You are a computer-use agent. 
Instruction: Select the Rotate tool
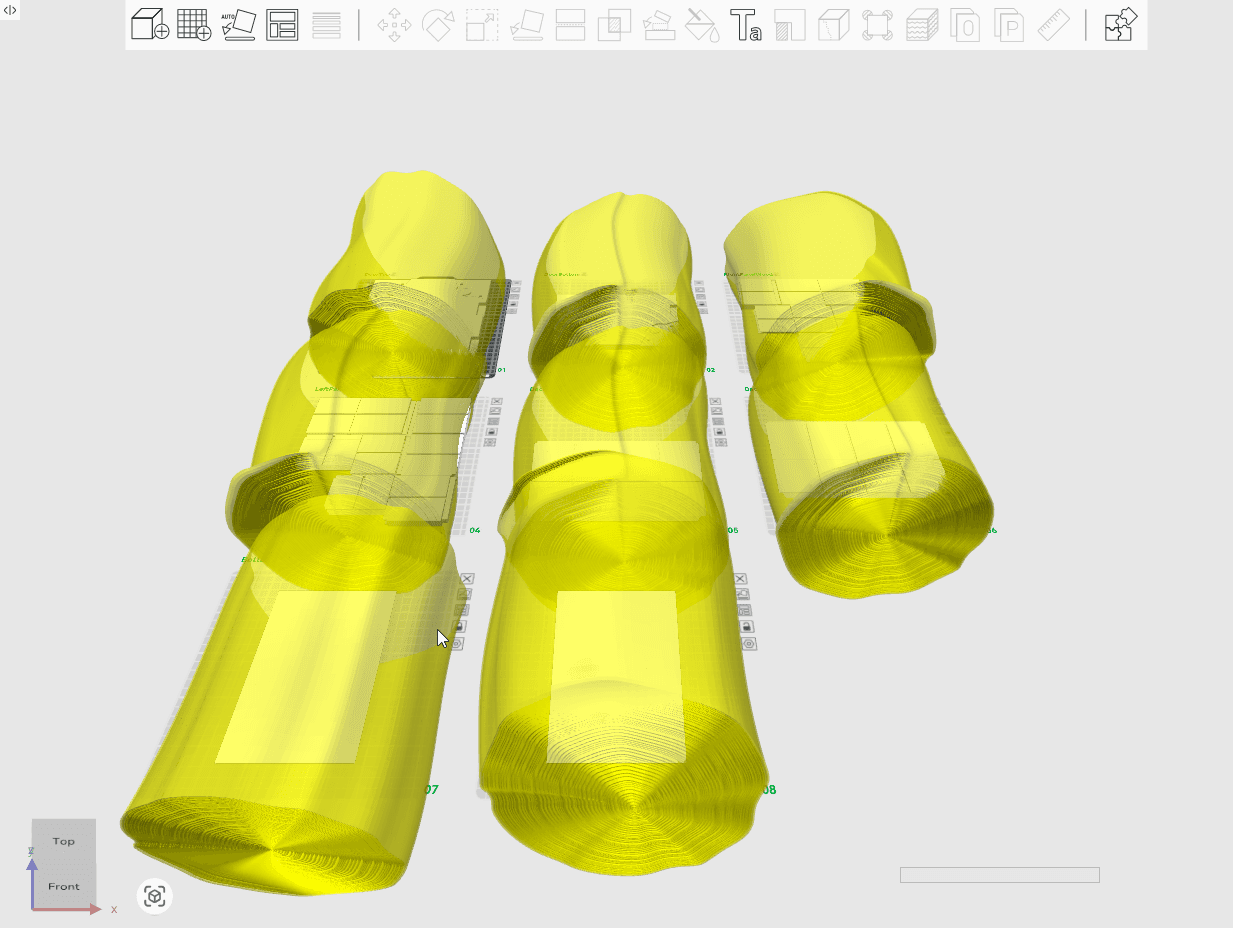pyautogui.click(x=438, y=25)
